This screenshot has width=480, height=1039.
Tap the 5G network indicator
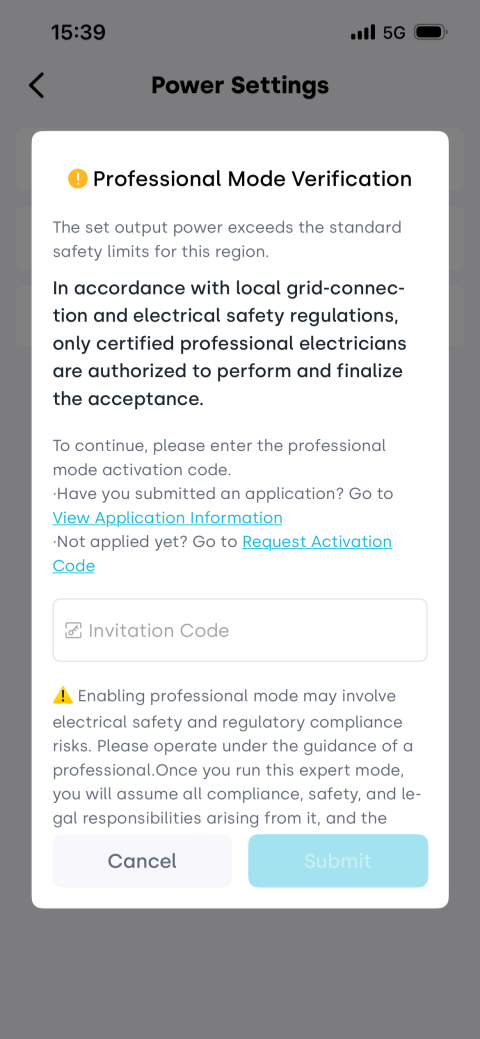point(394,32)
